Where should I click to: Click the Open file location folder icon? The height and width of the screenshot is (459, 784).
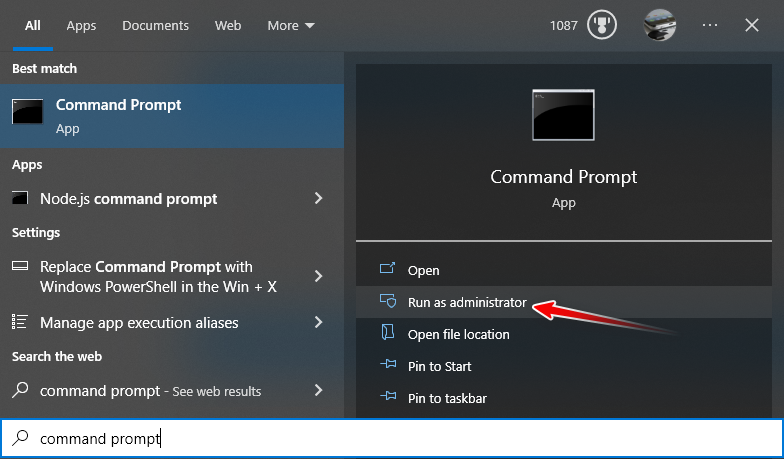coord(388,334)
